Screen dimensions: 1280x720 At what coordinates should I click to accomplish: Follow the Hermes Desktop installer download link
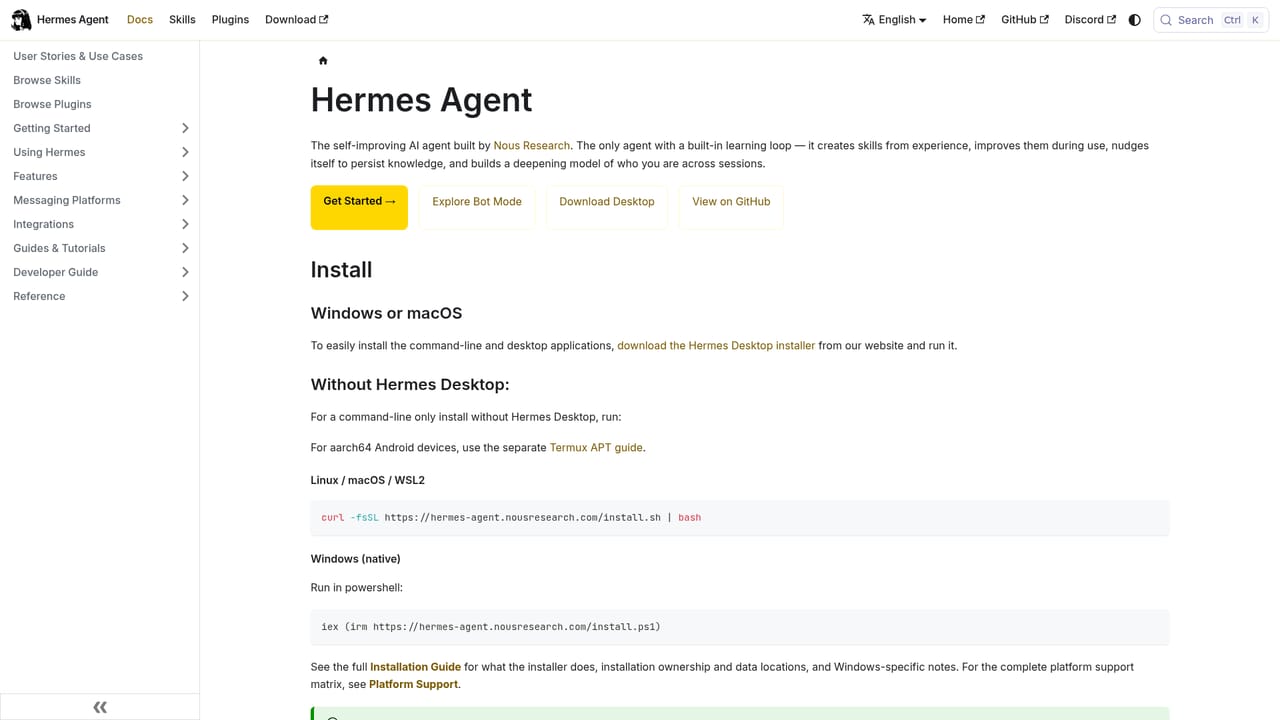716,346
